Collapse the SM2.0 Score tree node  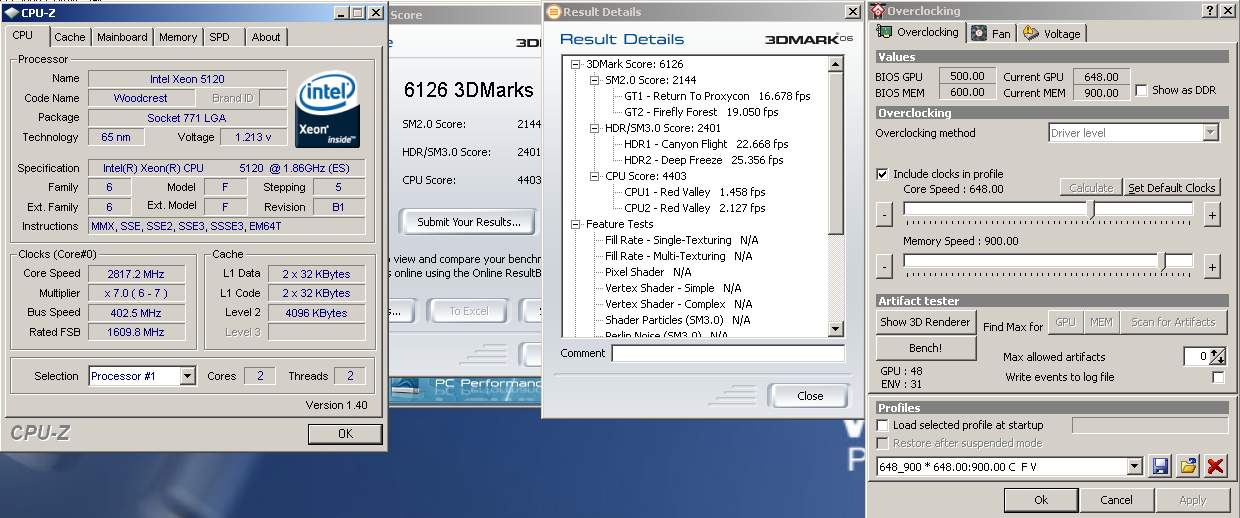point(594,80)
